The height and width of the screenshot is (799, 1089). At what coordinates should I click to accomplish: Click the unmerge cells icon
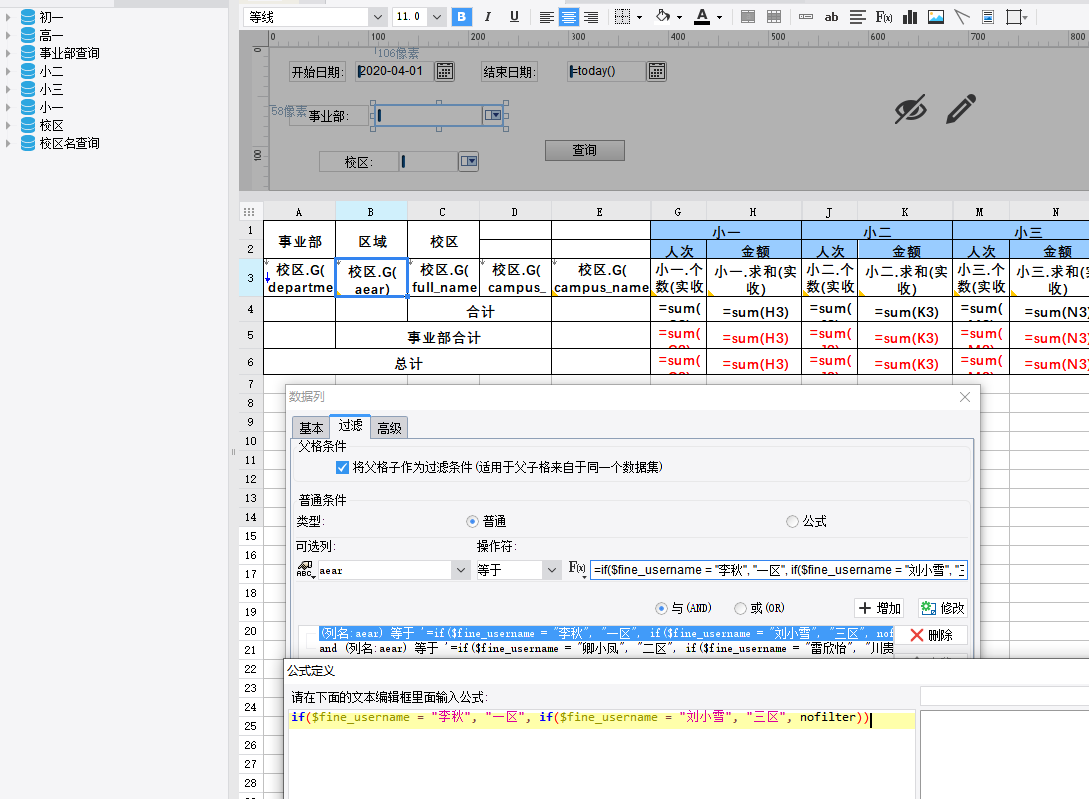[x=774, y=17]
